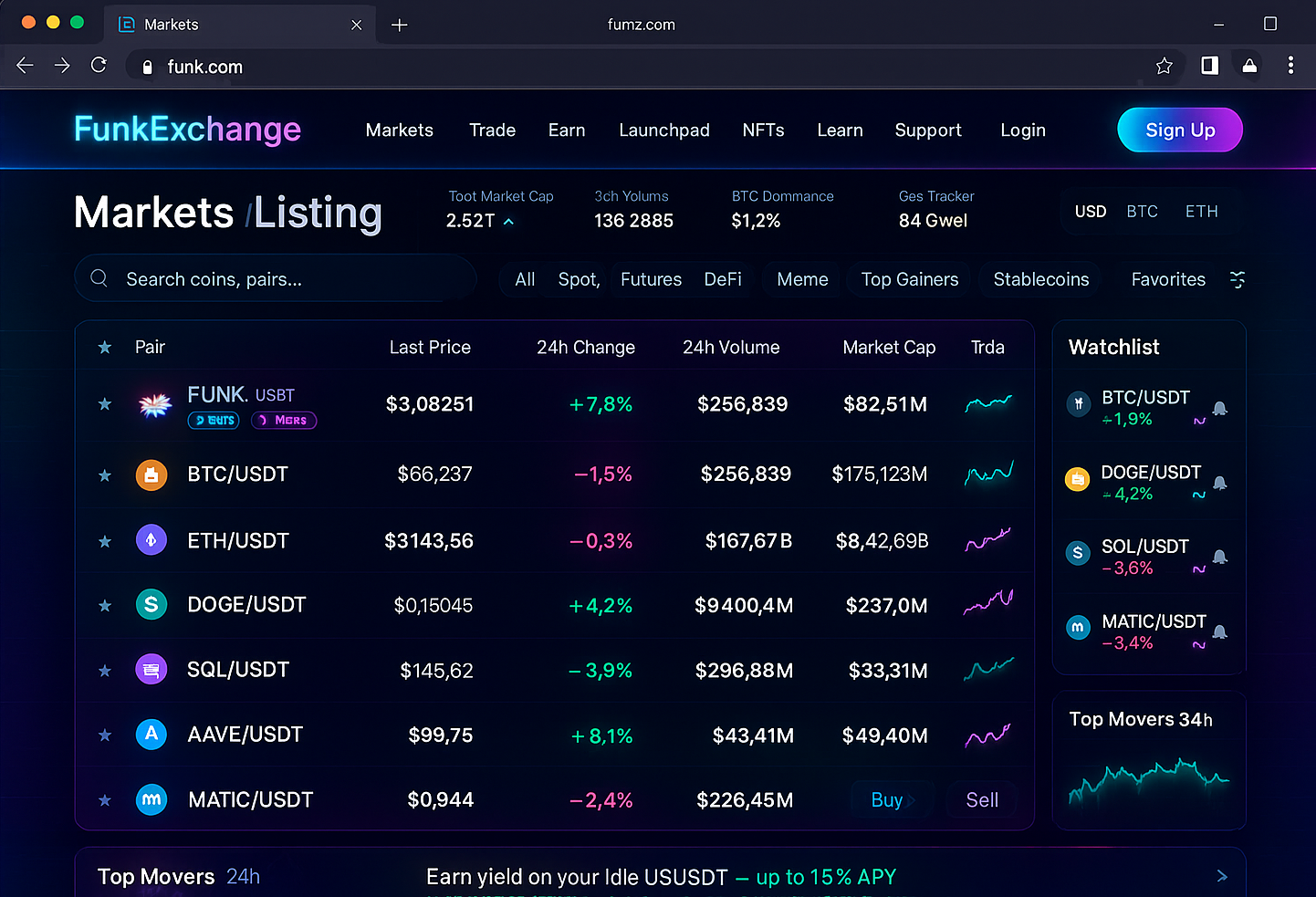Open the browser side panel icon
Viewport: 1316px width, 897px height.
1209,66
